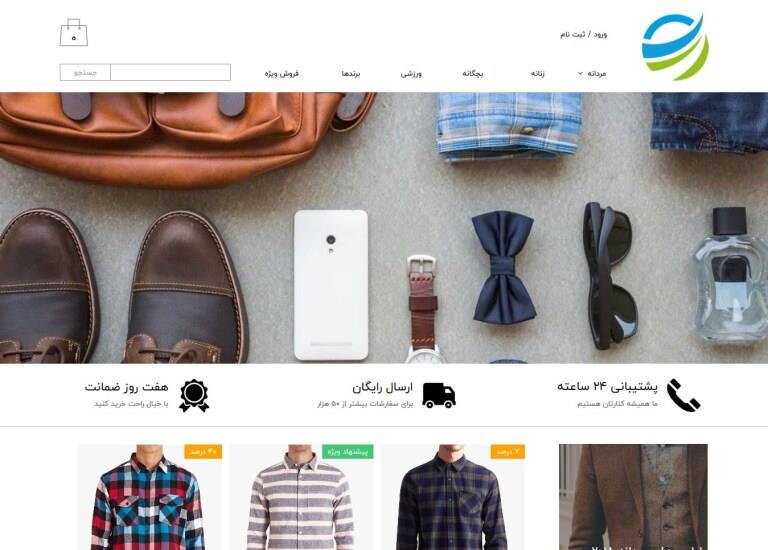Viewport: 768px width, 550px height.
Task: Expand the مردانه menu chevron
Action: point(580,73)
